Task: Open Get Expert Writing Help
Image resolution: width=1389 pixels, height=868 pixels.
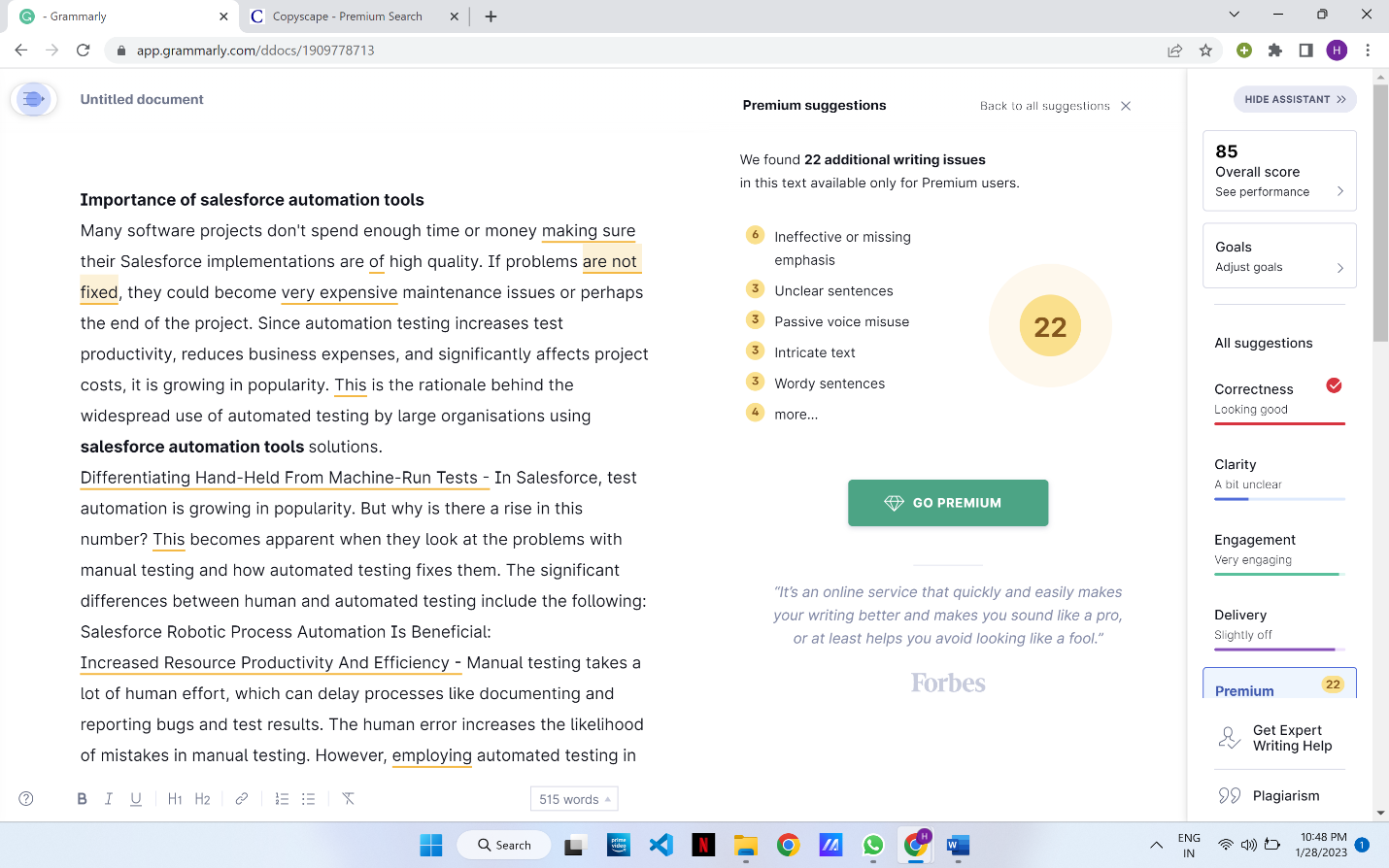Action: point(1279,738)
